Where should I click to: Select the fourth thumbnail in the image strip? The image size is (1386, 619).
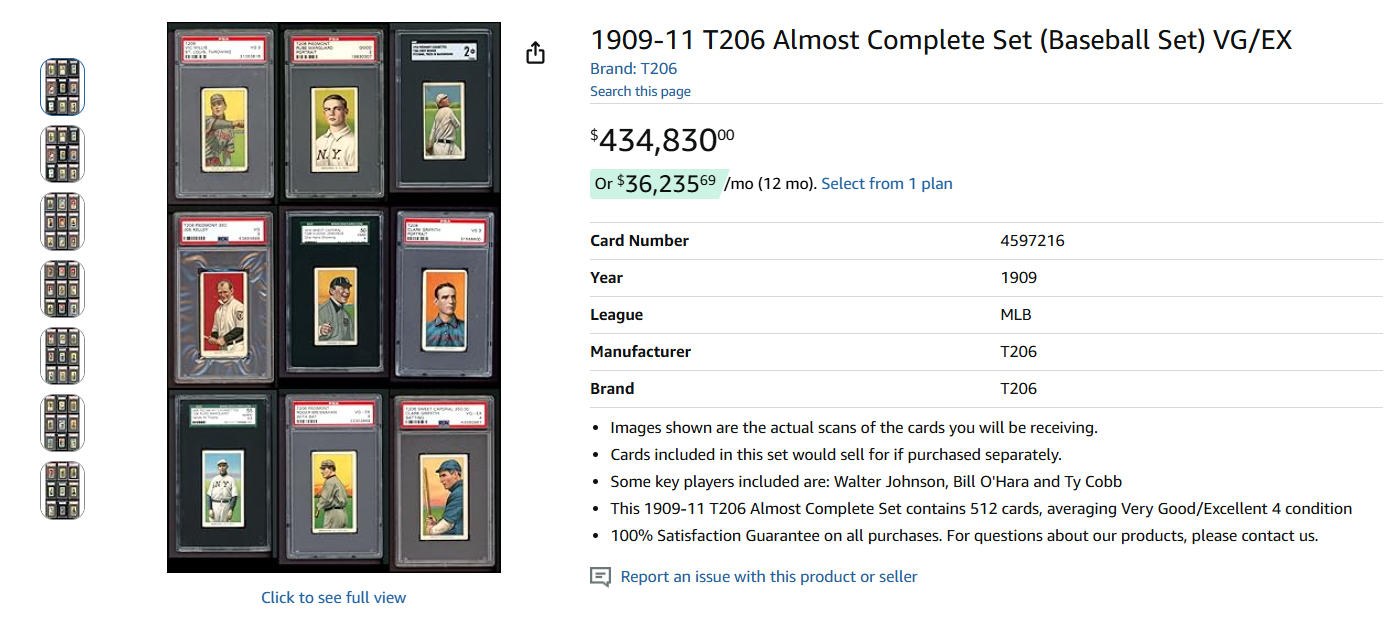[x=62, y=287]
